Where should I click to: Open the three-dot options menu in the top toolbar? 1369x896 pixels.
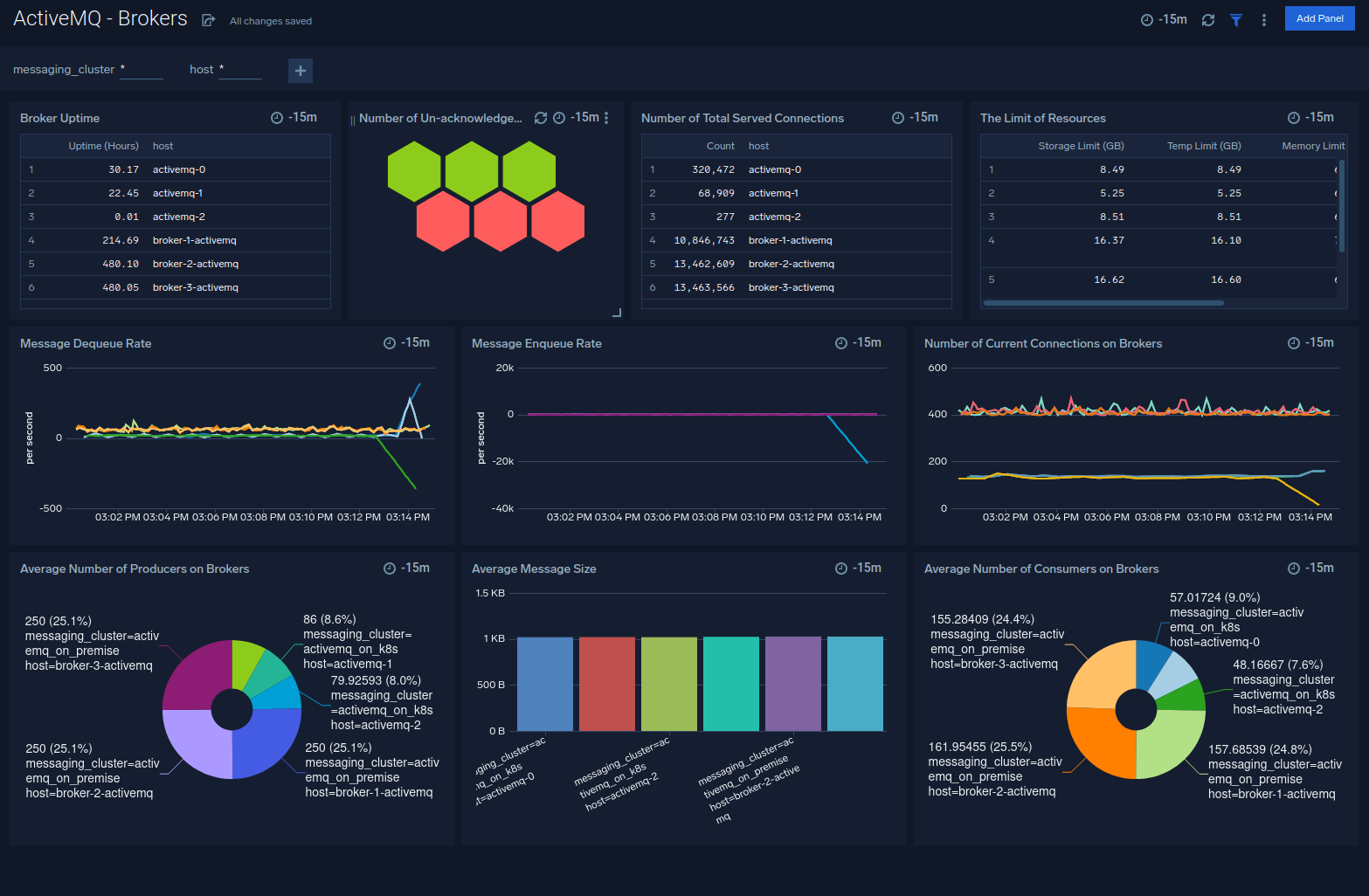pos(1264,18)
